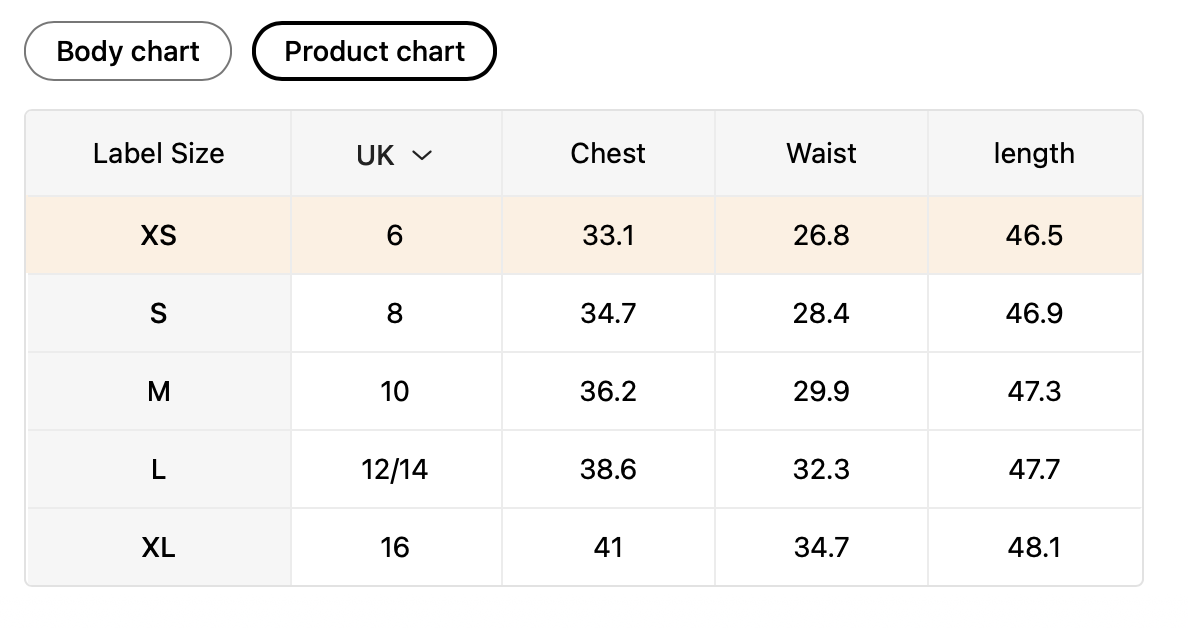The width and height of the screenshot is (1188, 632).
Task: Click the chevron next to UK
Action: tap(422, 155)
